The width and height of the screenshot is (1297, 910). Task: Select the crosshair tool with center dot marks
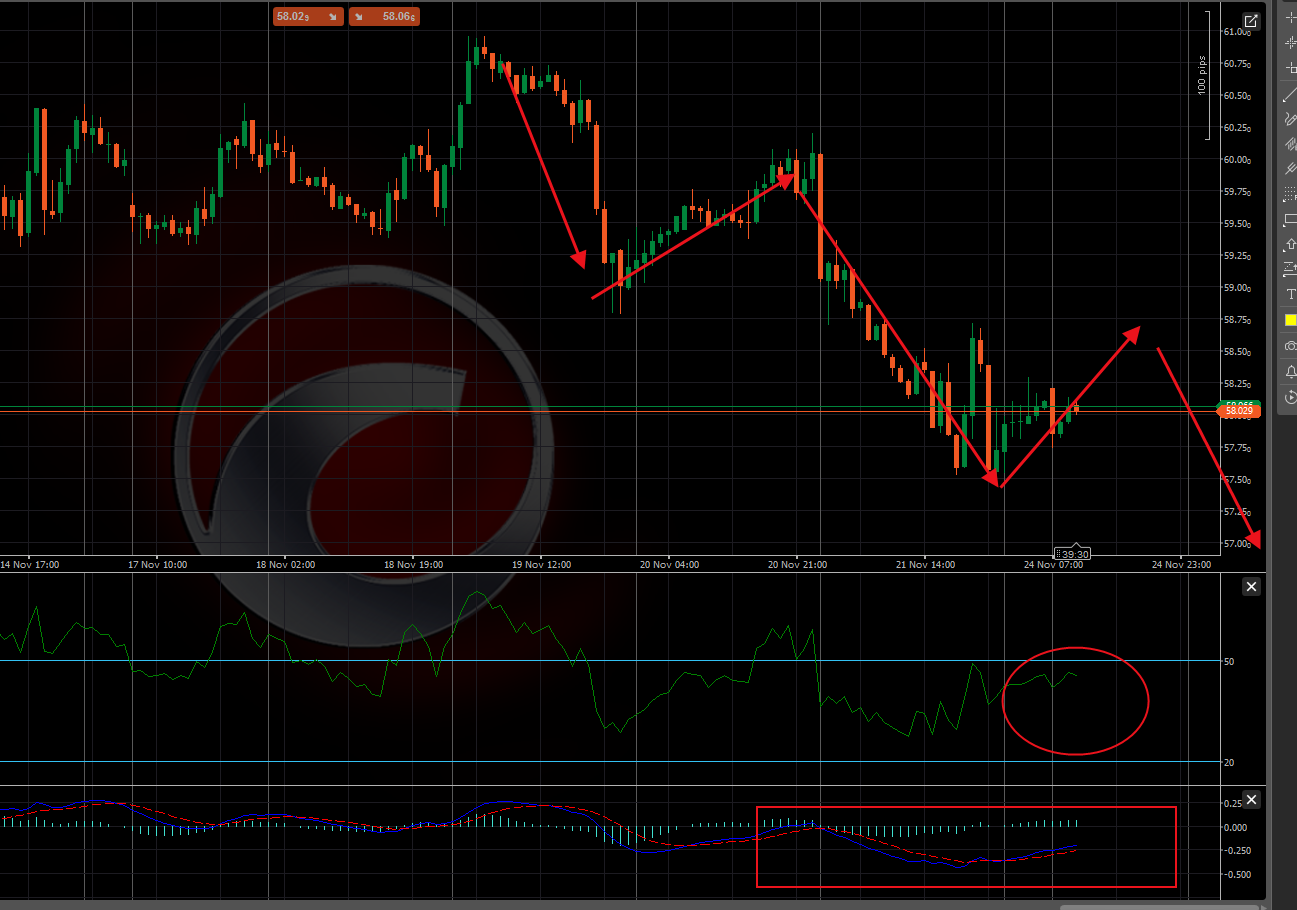(x=1290, y=43)
